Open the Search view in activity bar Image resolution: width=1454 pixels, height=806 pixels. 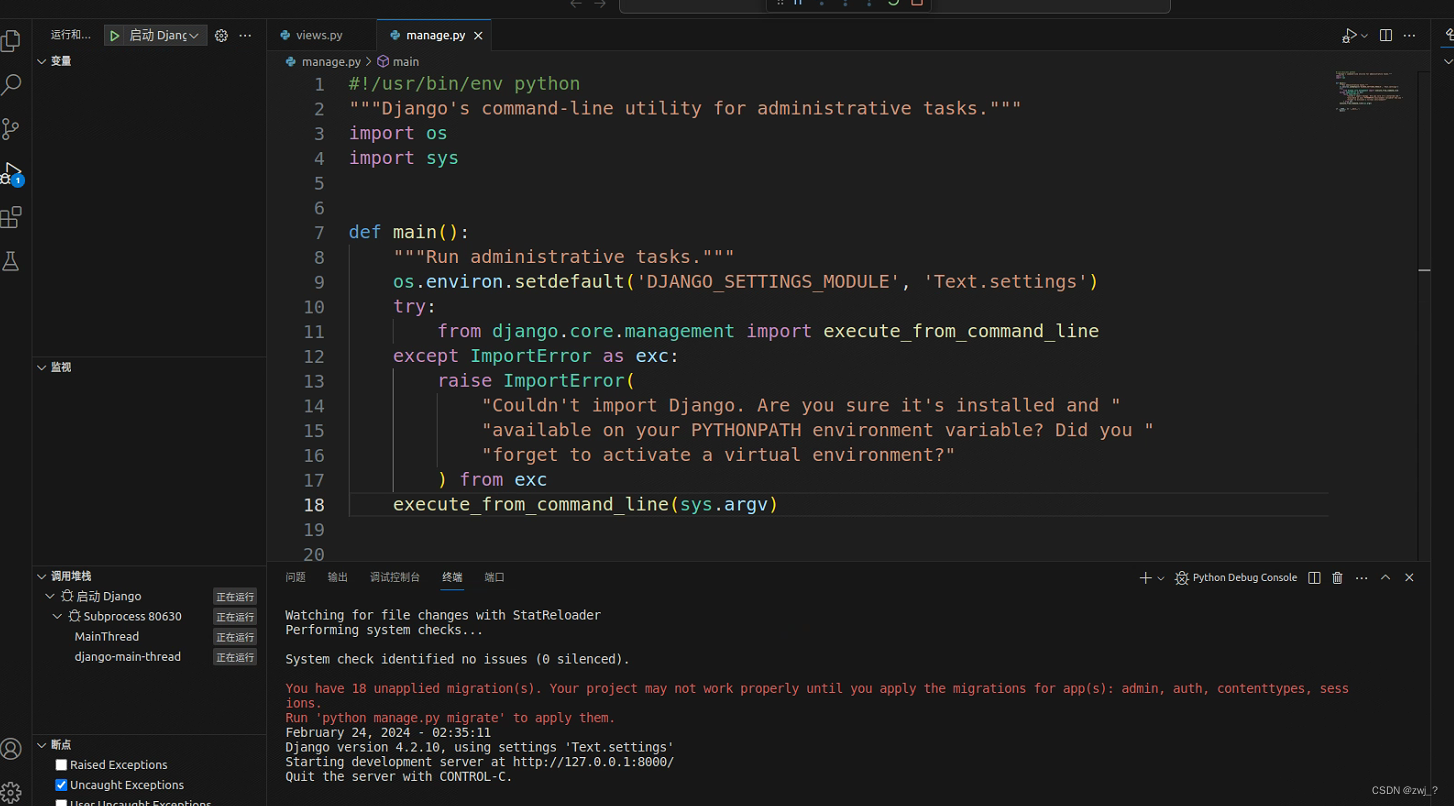(x=11, y=85)
